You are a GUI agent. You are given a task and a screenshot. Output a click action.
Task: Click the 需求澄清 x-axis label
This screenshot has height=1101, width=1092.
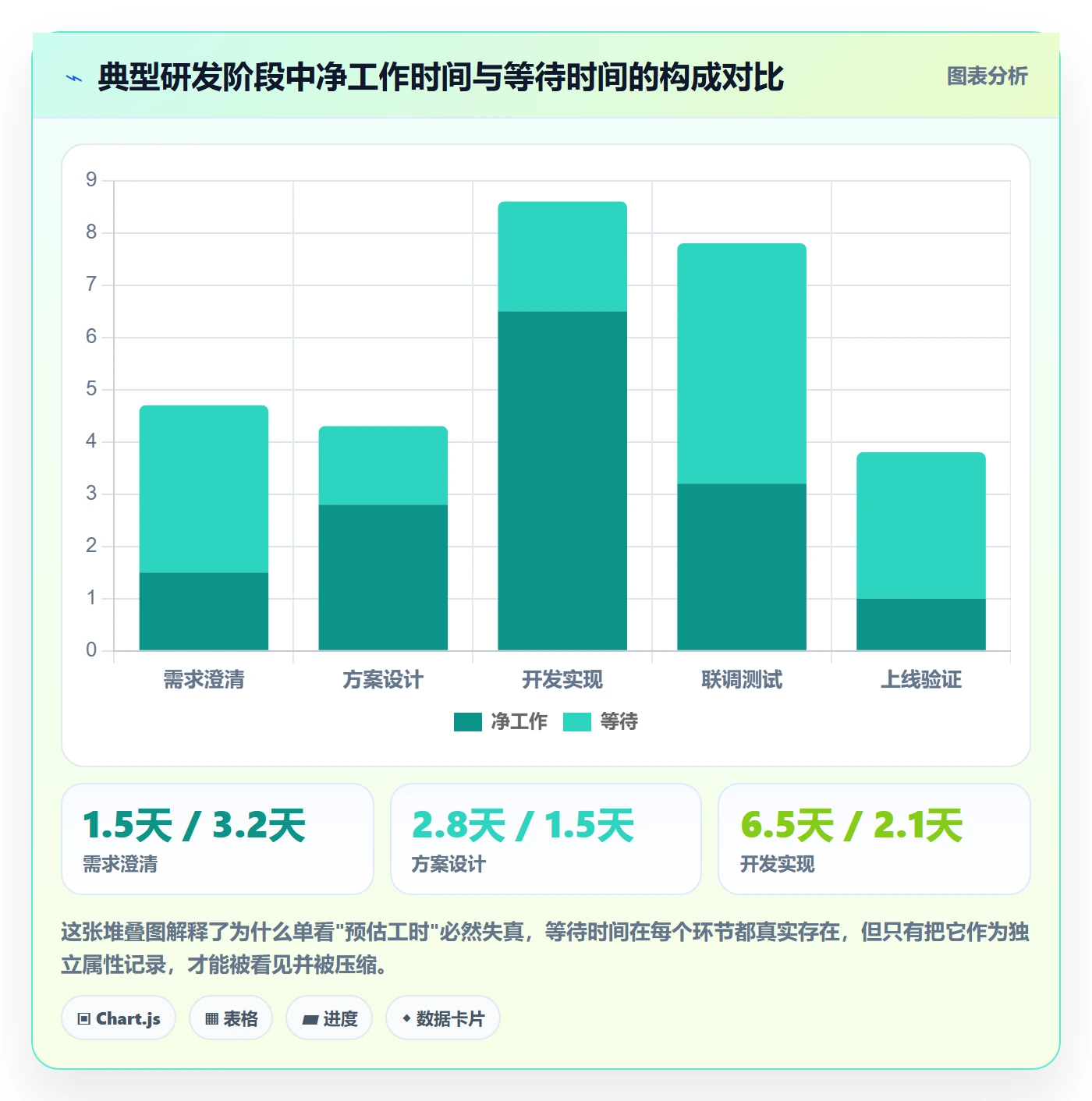[x=204, y=680]
